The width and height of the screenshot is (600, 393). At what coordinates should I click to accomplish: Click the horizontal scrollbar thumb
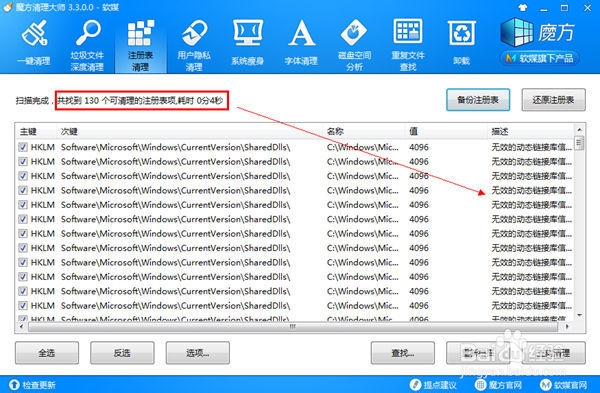293,327
